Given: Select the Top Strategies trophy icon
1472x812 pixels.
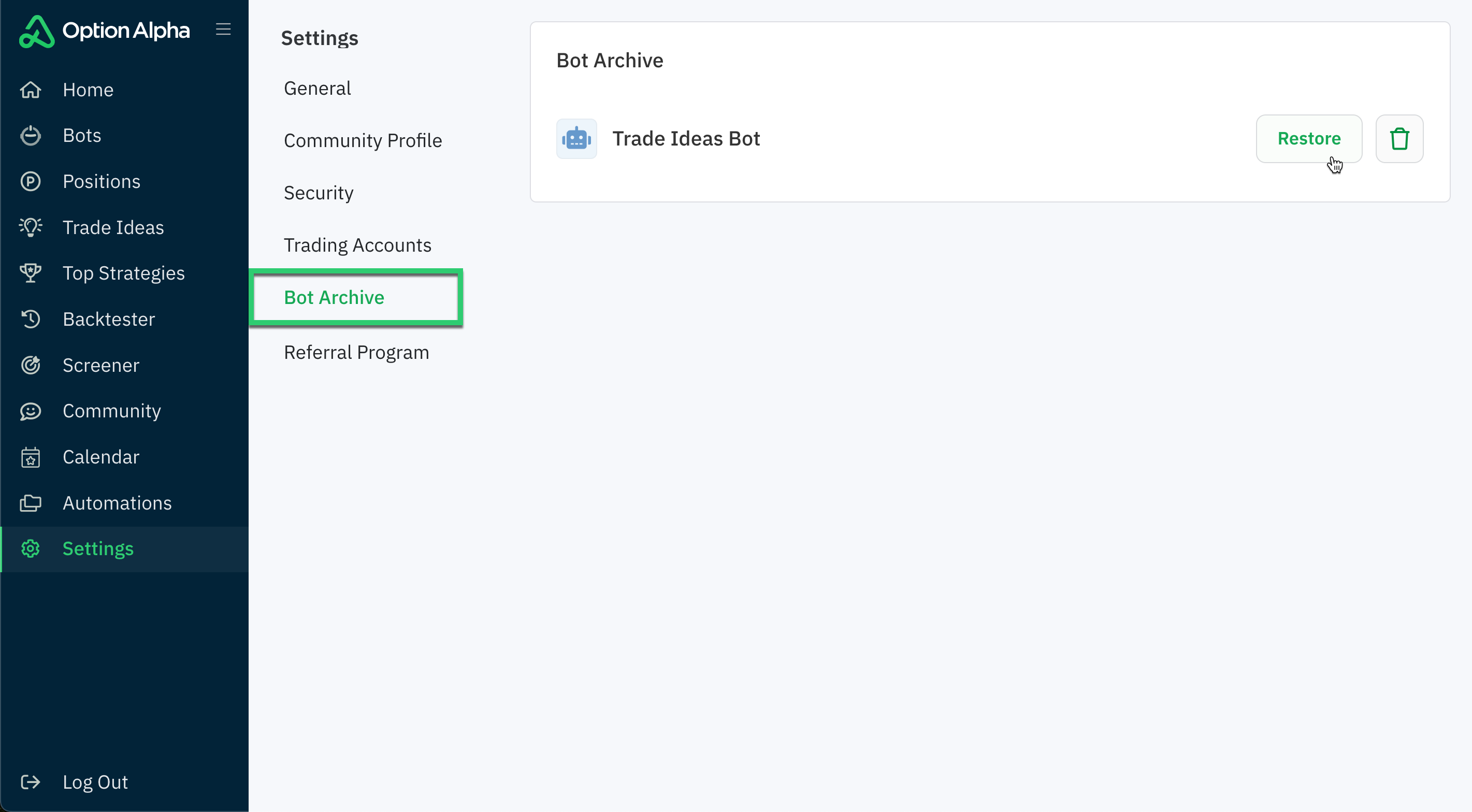Looking at the screenshot, I should coord(31,273).
